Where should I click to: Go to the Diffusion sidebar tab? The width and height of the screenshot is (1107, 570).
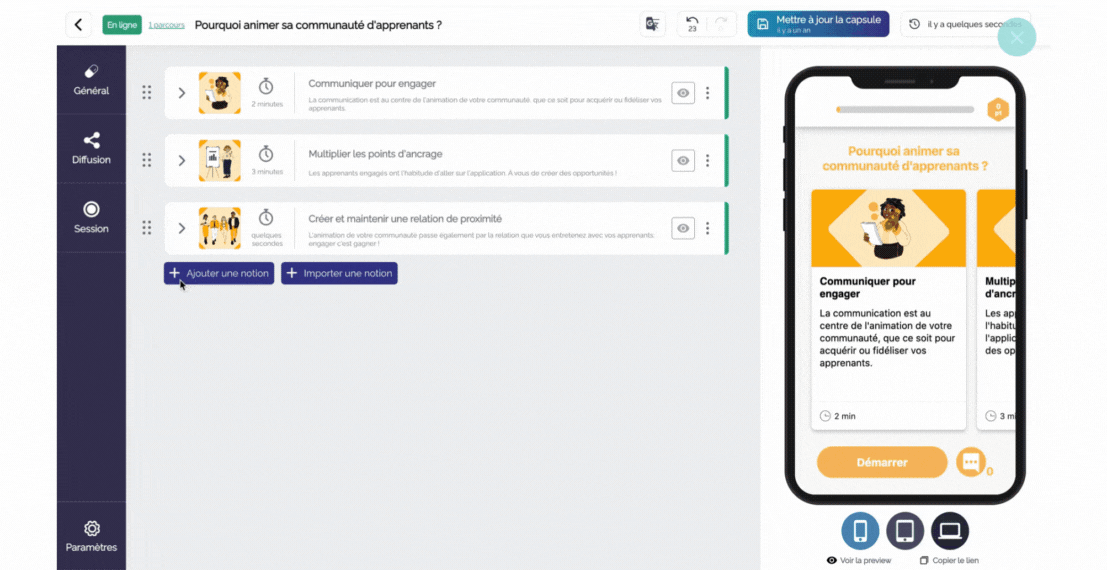91,149
